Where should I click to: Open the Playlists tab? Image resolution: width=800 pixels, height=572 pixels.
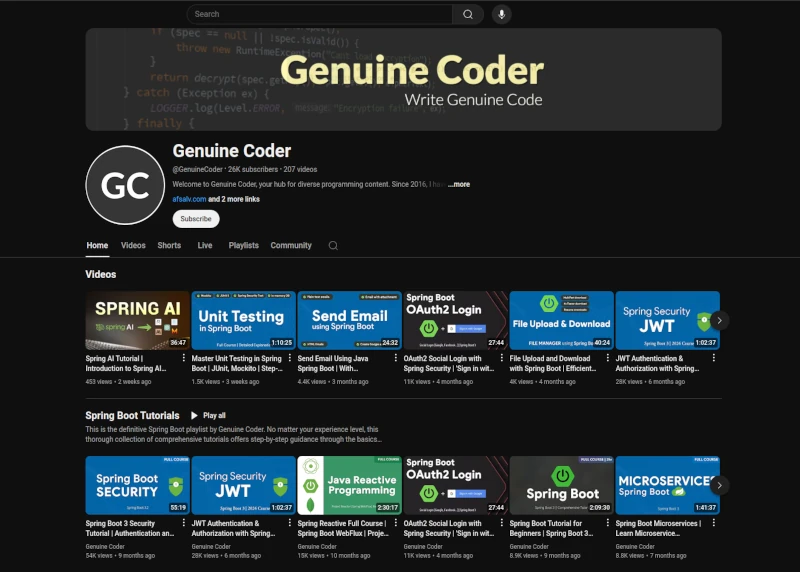point(244,245)
